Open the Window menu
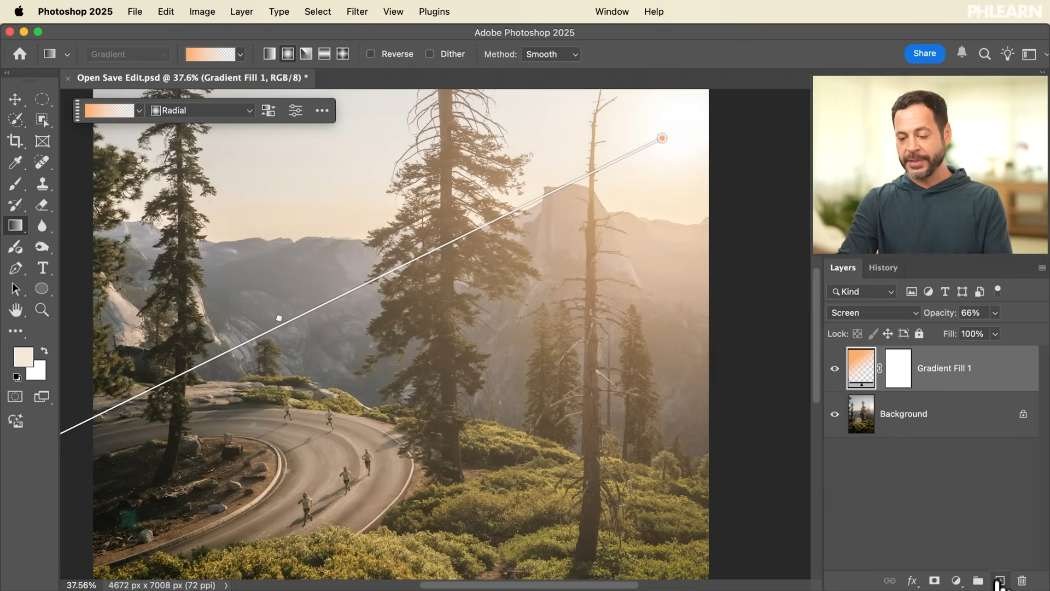Viewport: 1050px width, 591px height. coord(611,11)
